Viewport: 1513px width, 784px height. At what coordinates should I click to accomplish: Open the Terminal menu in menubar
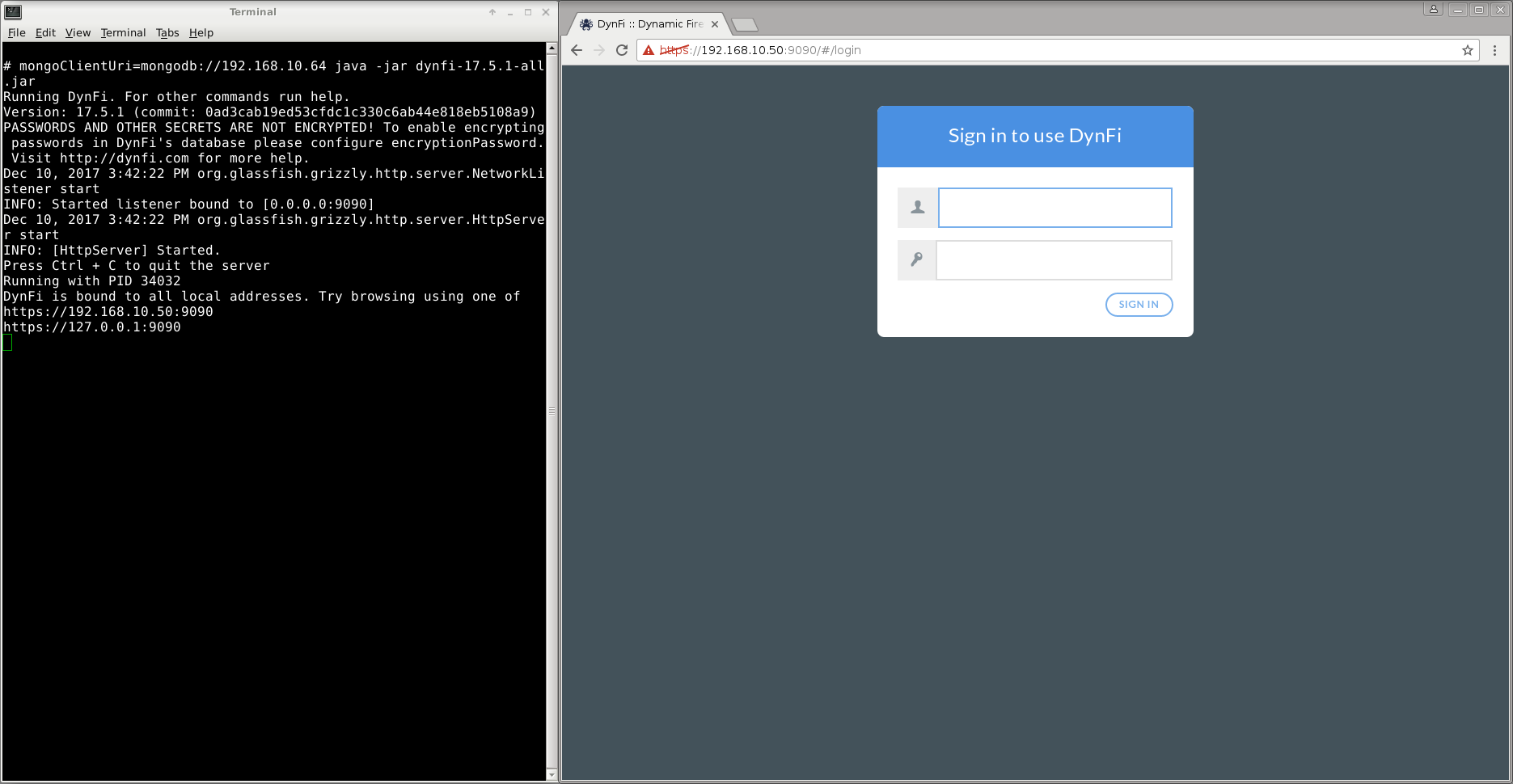pos(123,32)
